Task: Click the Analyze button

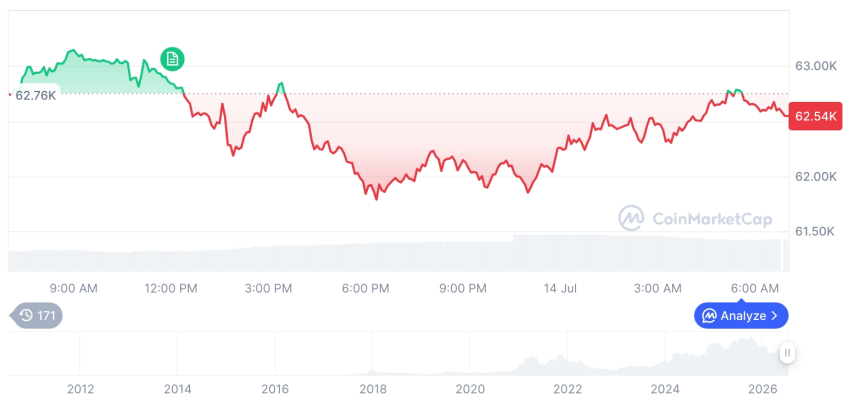Action: [x=741, y=315]
